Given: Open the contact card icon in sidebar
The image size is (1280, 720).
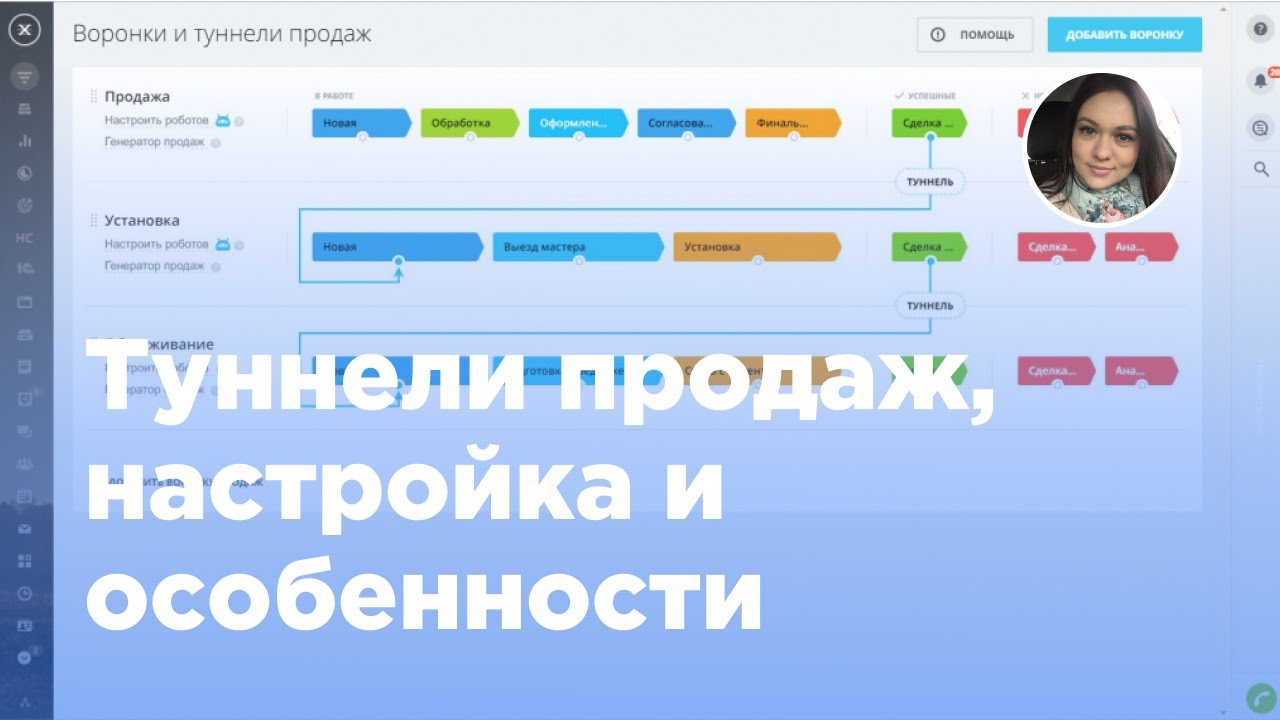Looking at the screenshot, I should click(x=25, y=625).
